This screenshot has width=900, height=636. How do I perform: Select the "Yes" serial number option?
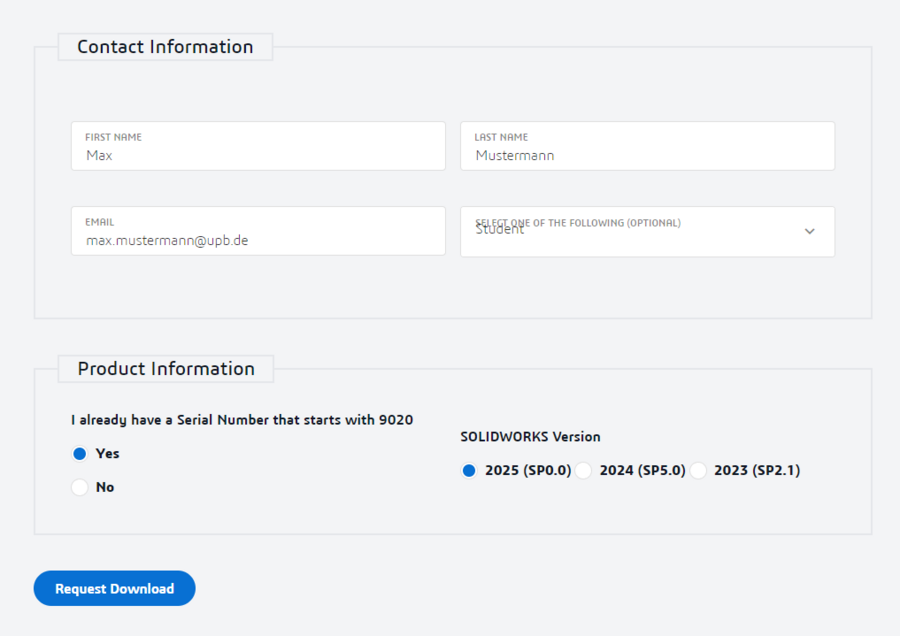79,453
